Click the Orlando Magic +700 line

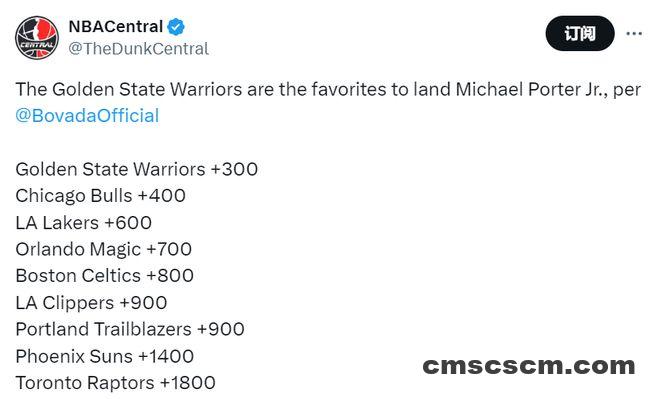tap(104, 249)
